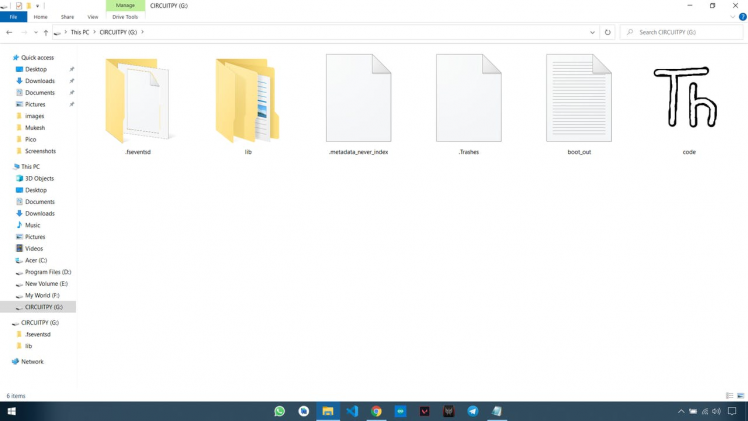Screen dimensions: 748x421
Task: Open the Drive Tools tab
Action: point(125,17)
